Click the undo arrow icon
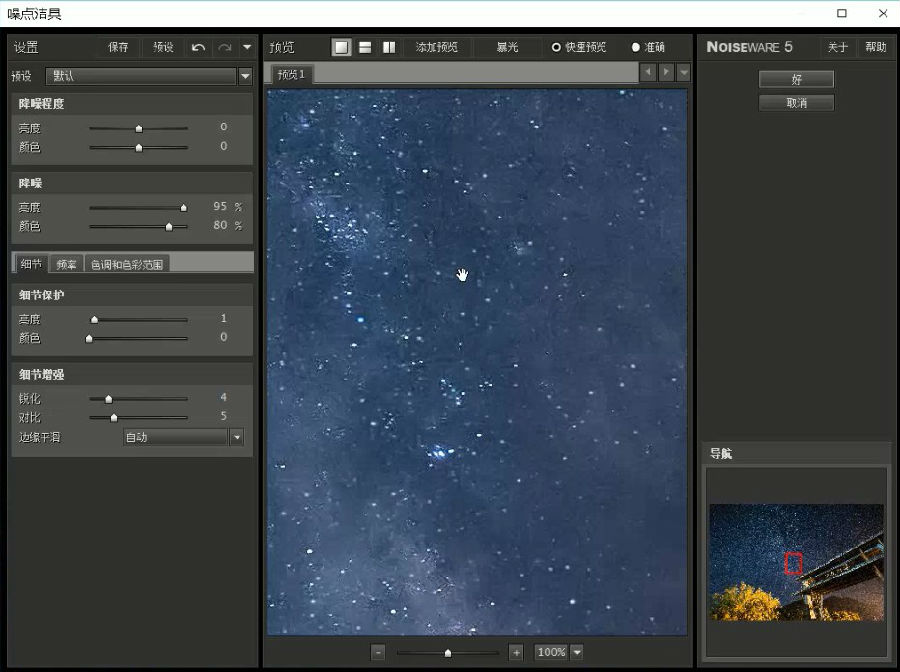This screenshot has width=900, height=672. (x=199, y=48)
